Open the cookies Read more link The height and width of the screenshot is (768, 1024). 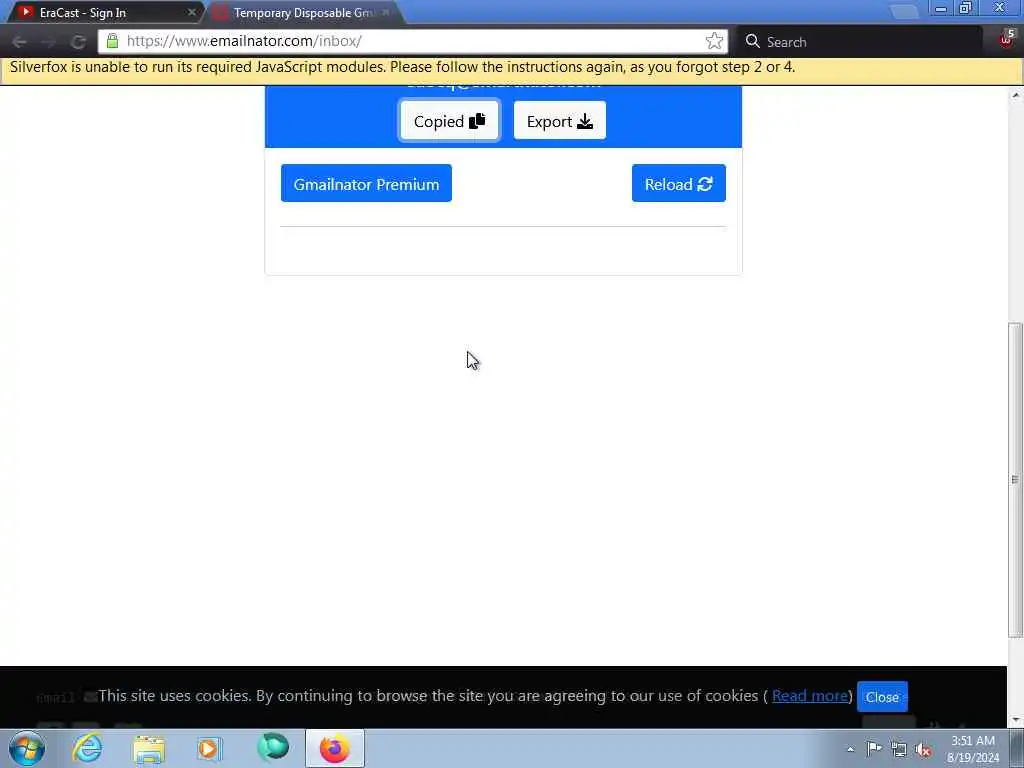tap(810, 696)
